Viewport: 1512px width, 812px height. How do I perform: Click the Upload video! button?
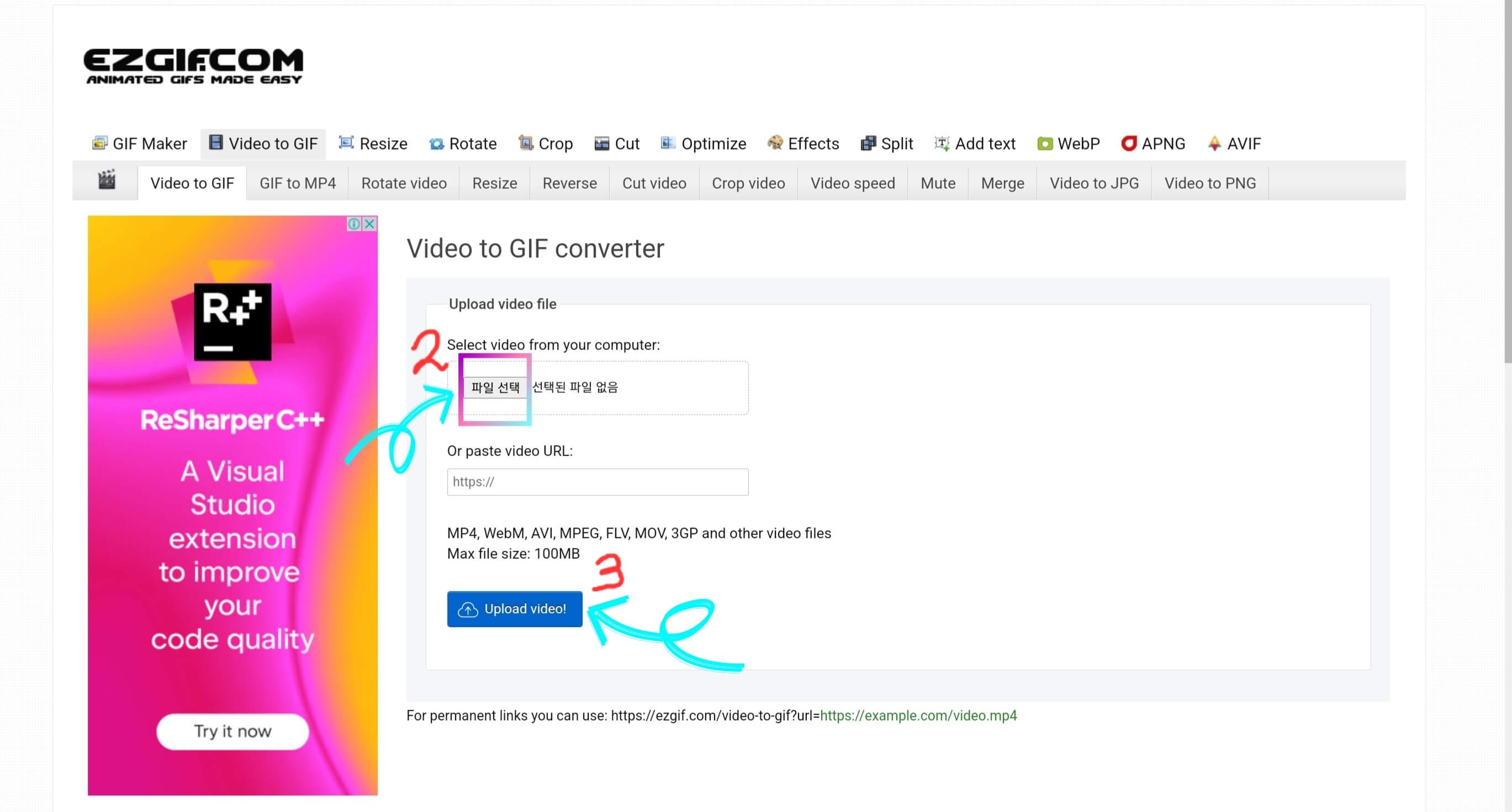514,609
